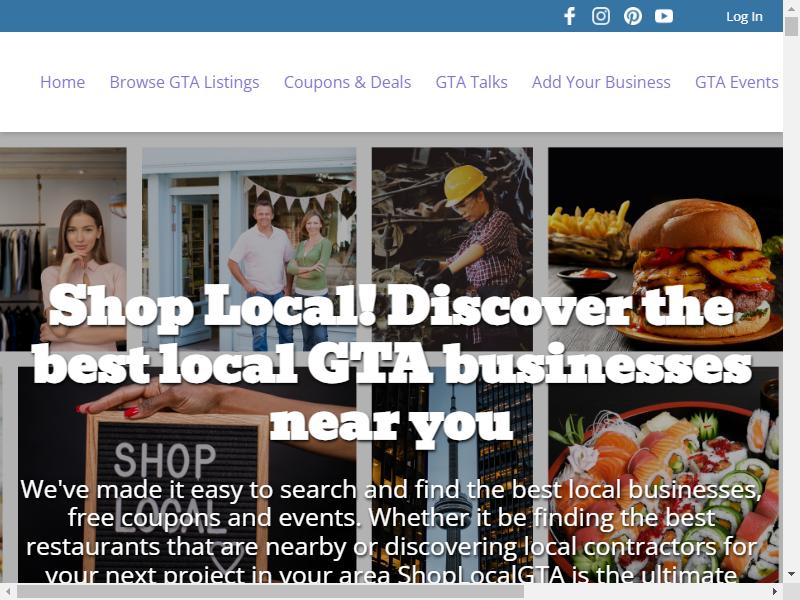Go to Home menu item
The width and height of the screenshot is (800, 600).
tap(63, 82)
